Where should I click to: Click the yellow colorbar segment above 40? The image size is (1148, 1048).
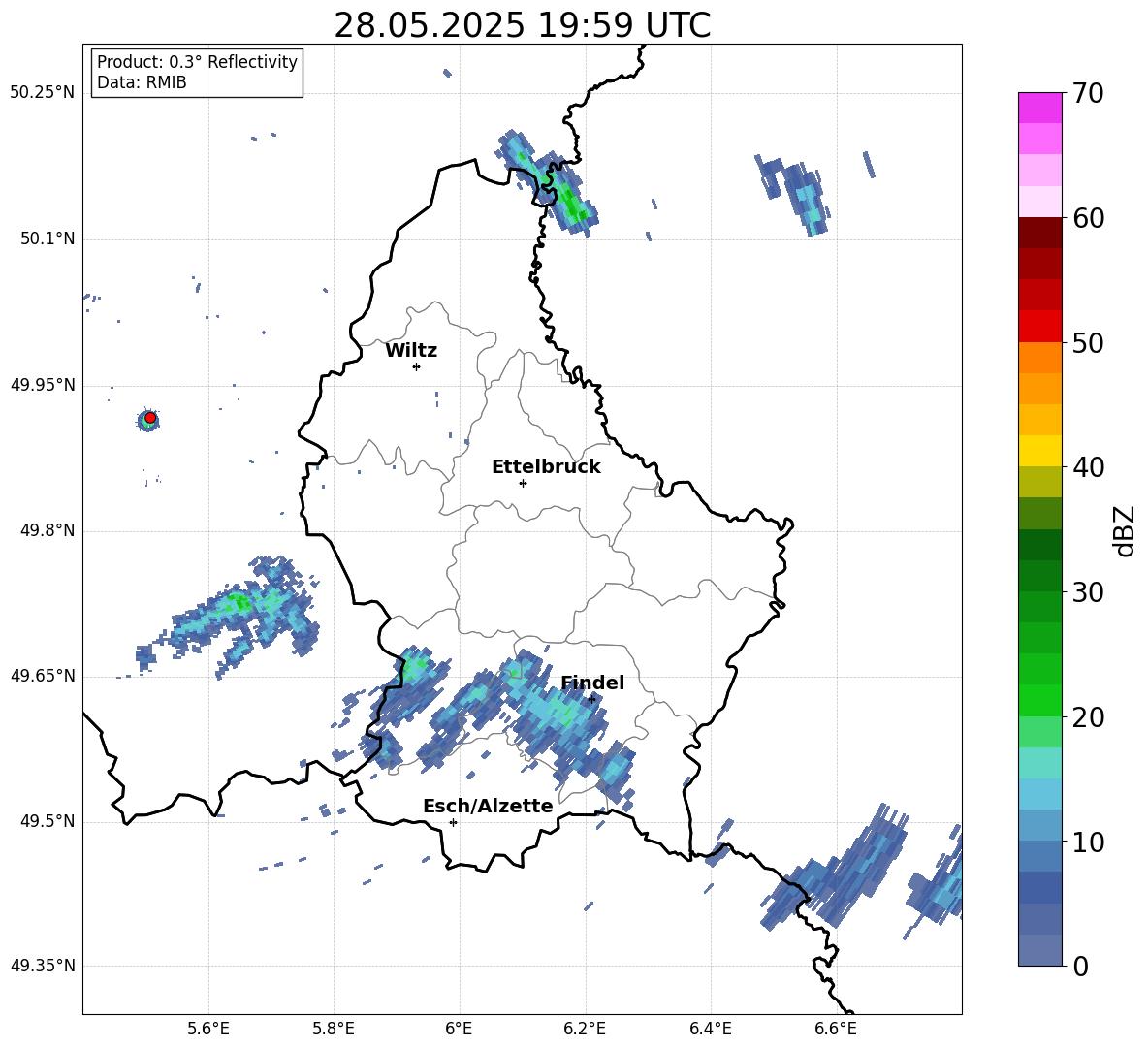pyautogui.click(x=1040, y=451)
